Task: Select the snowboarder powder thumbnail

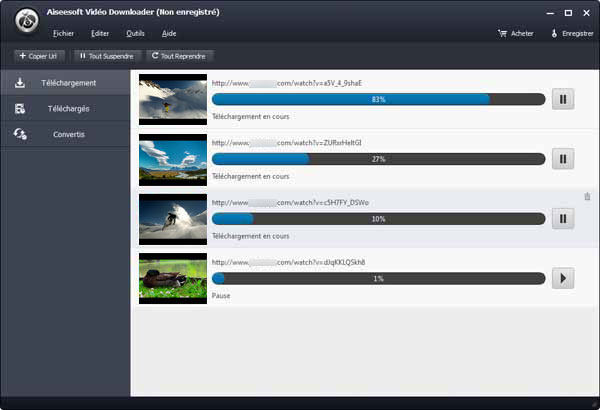Action: (x=173, y=219)
